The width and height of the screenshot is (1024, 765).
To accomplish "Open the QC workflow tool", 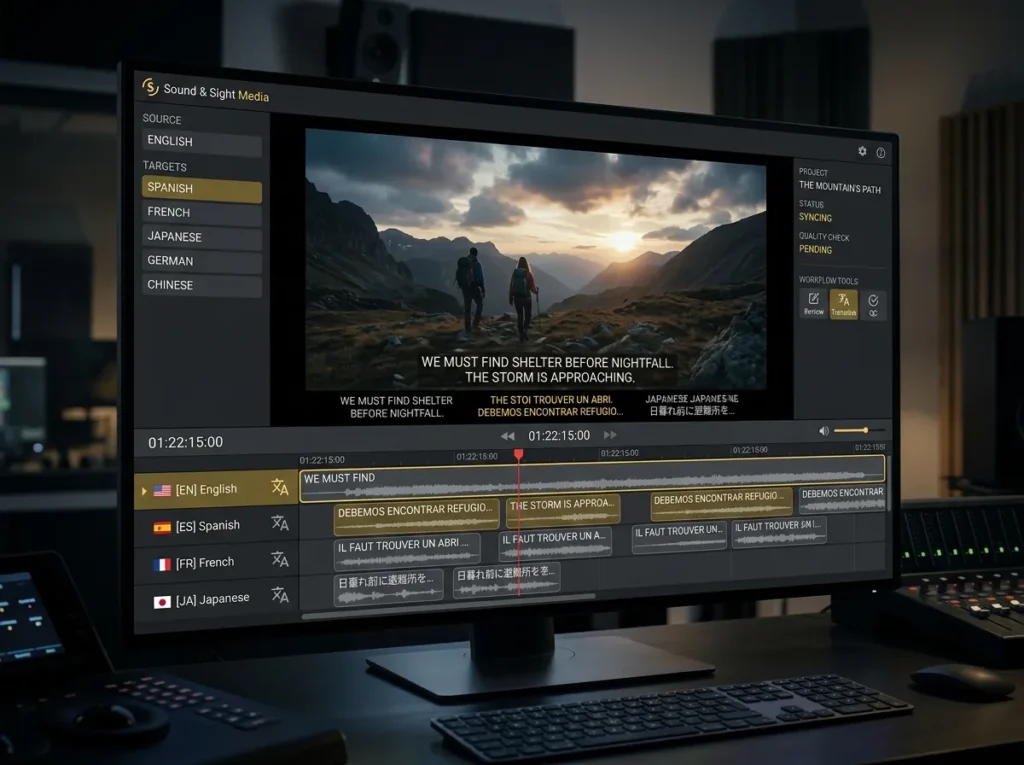I will pos(873,305).
